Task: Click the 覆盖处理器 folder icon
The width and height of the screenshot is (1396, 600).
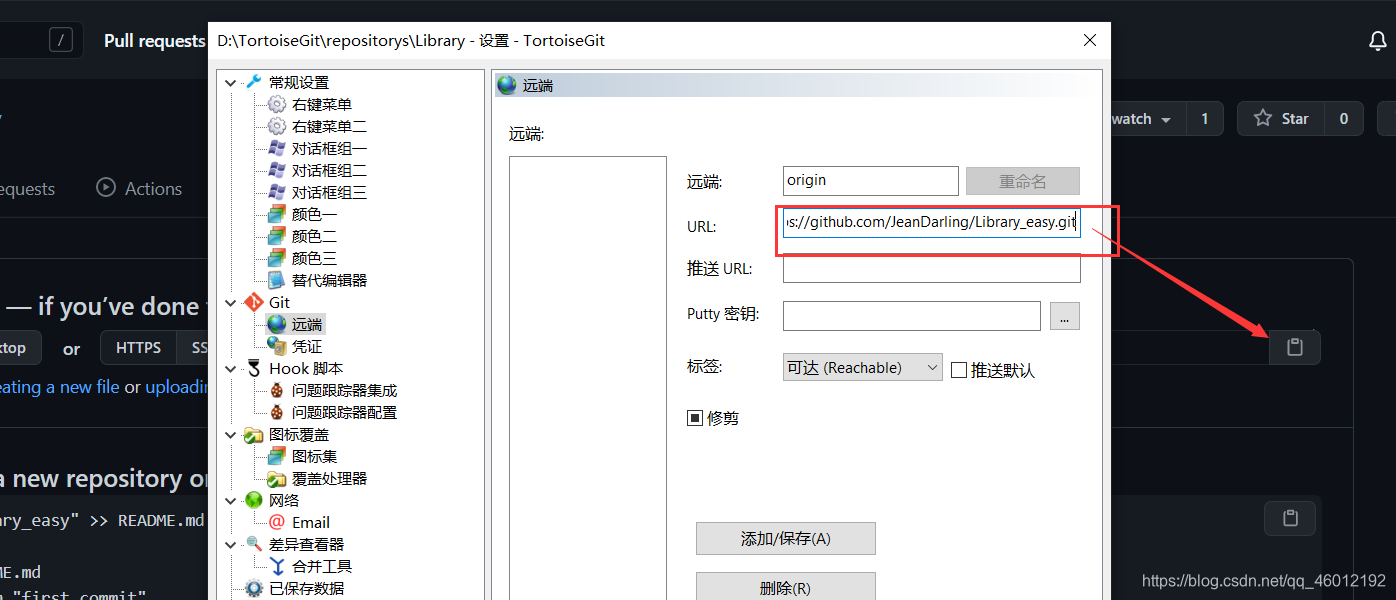Action: click(x=276, y=478)
